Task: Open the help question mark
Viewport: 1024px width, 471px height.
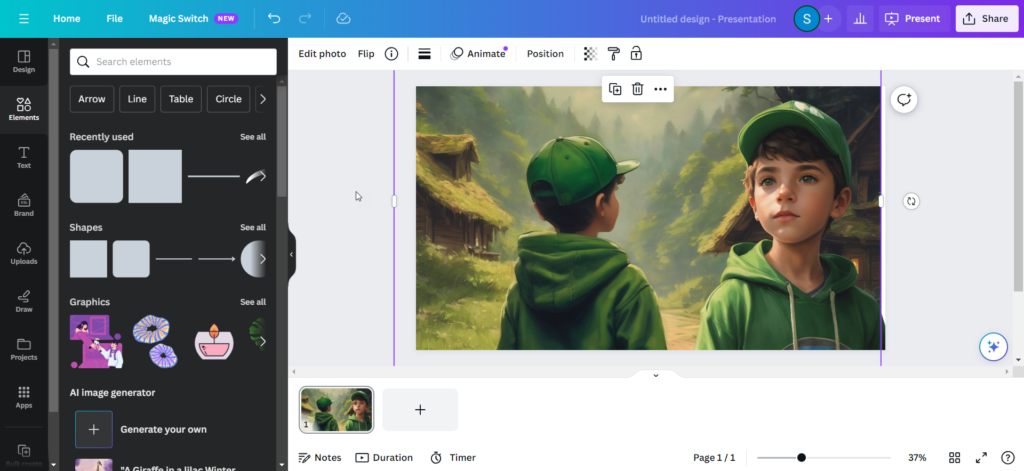Action: pos(1008,457)
